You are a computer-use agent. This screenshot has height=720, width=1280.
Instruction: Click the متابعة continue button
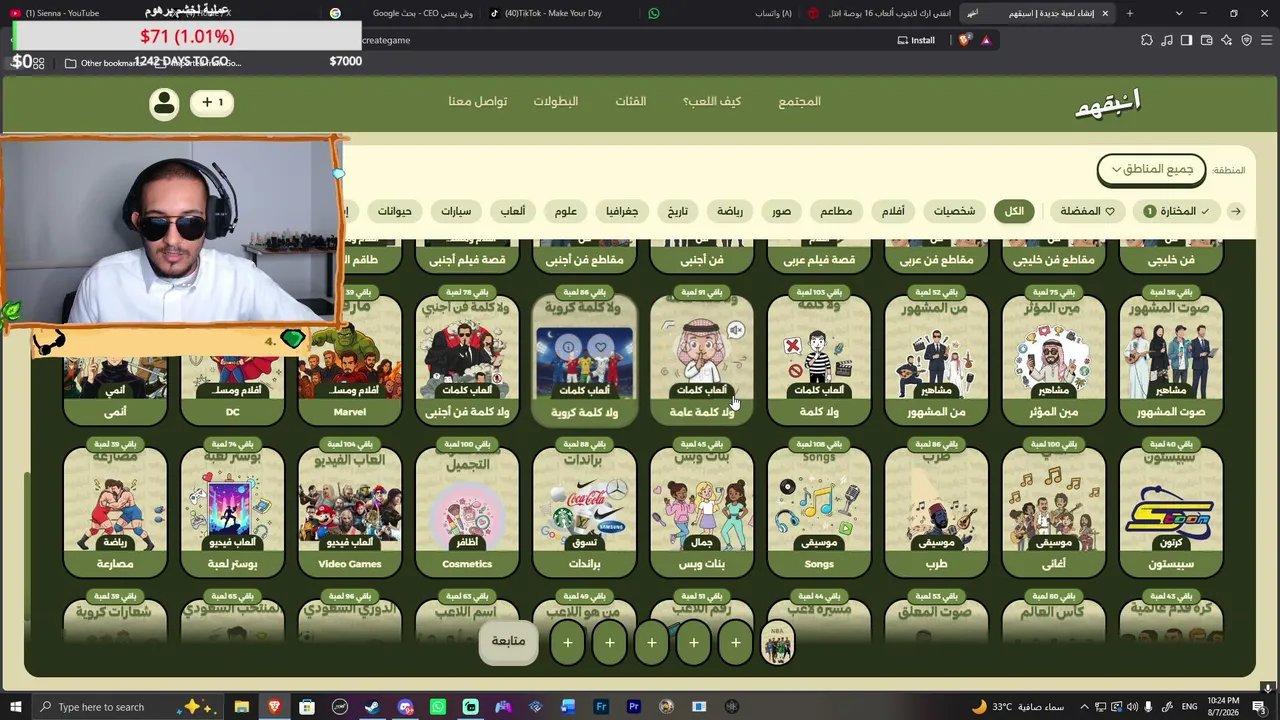click(508, 641)
